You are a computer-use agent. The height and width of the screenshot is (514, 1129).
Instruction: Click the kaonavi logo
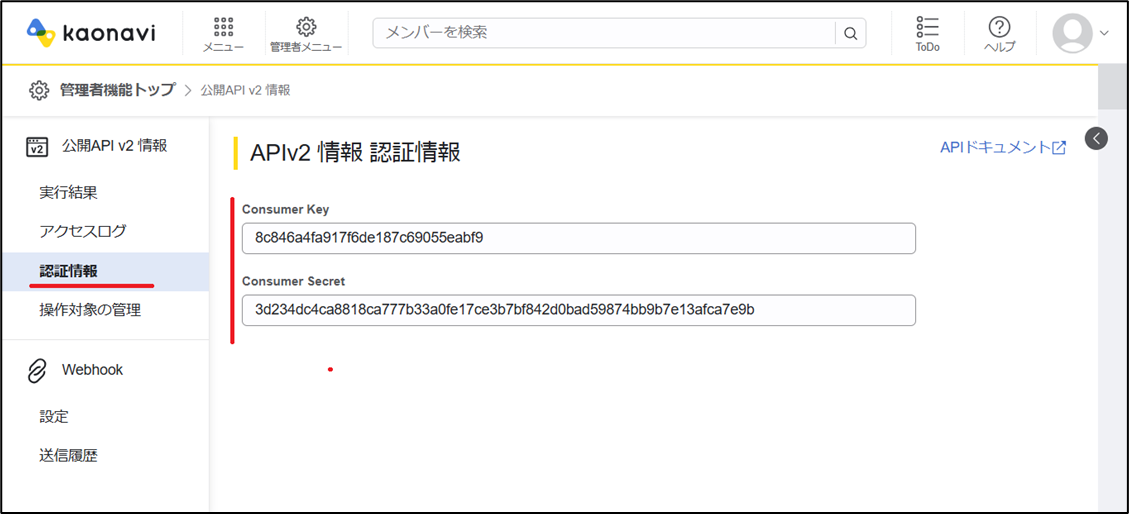click(91, 33)
